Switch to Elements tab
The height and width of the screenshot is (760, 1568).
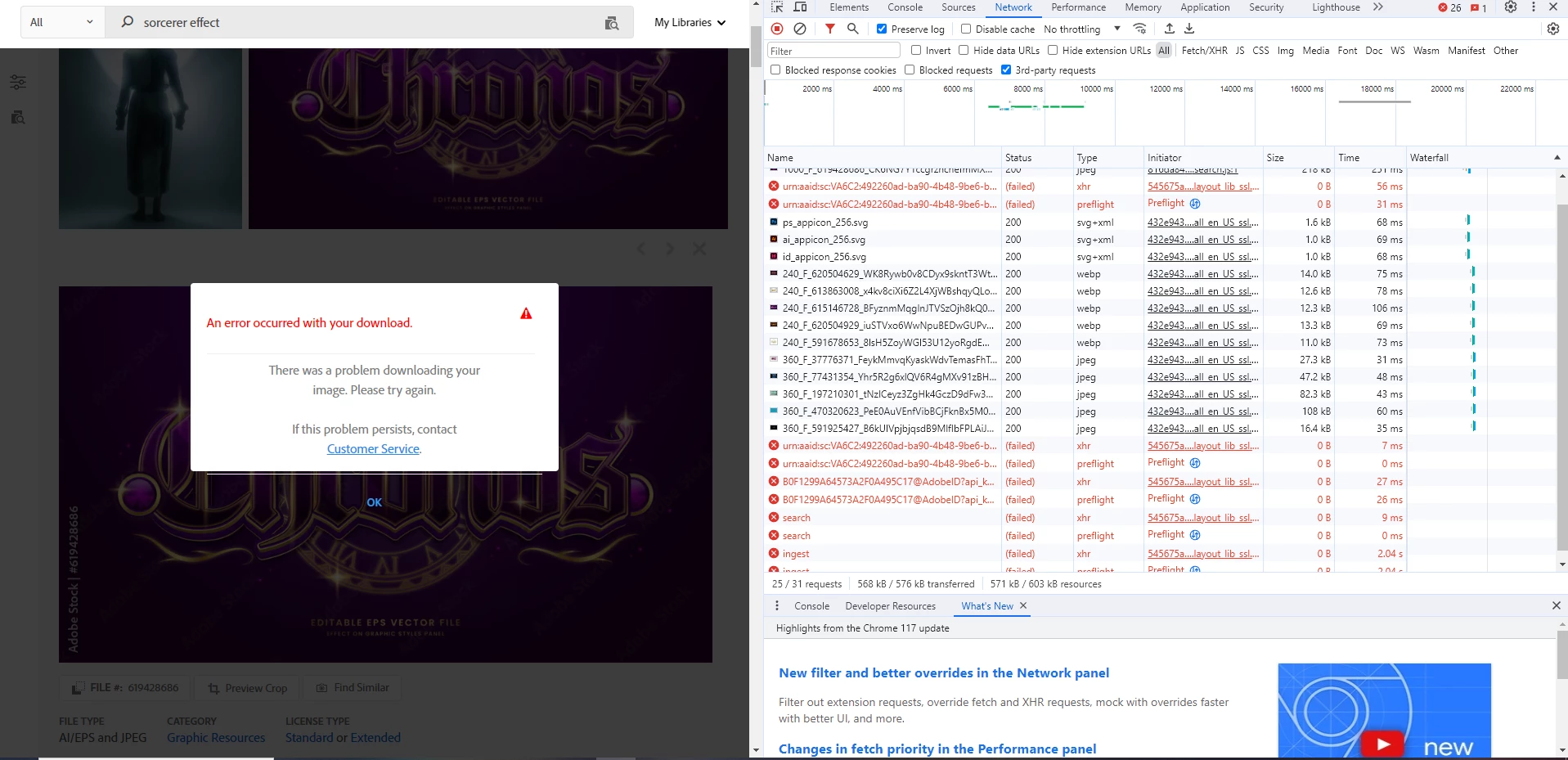(x=849, y=7)
